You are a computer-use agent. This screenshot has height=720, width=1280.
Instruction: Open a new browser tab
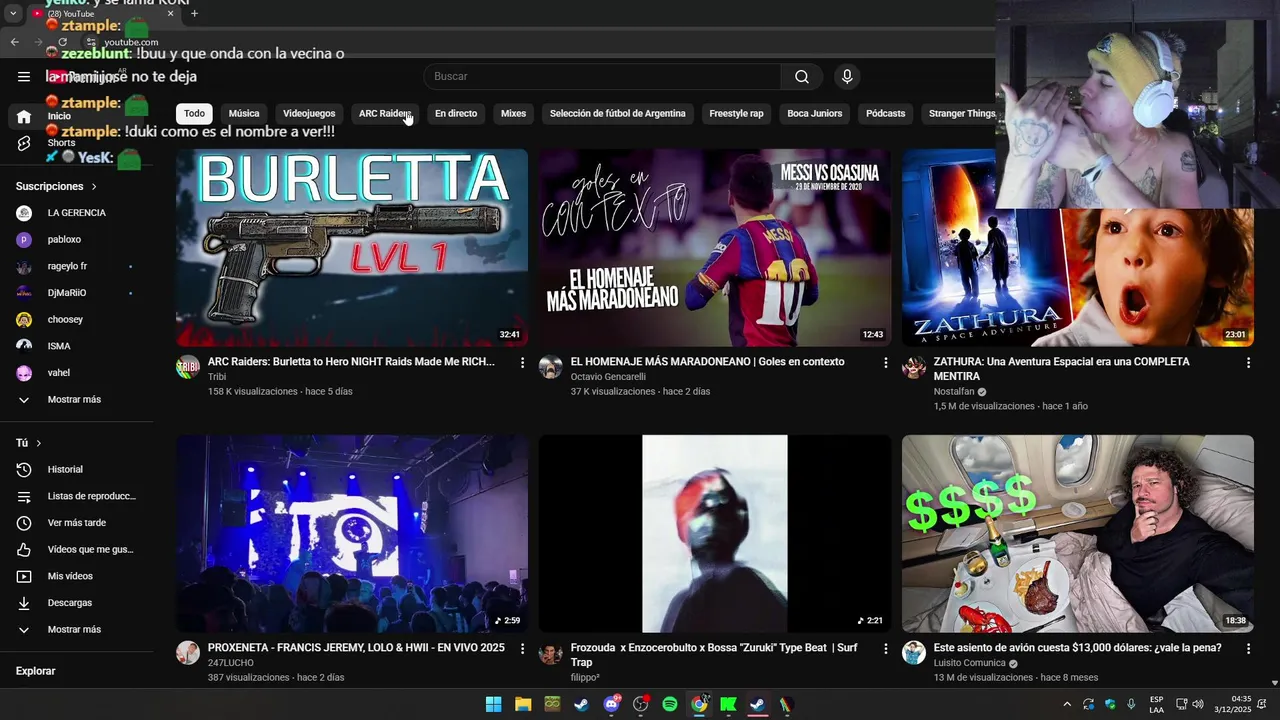click(x=194, y=14)
